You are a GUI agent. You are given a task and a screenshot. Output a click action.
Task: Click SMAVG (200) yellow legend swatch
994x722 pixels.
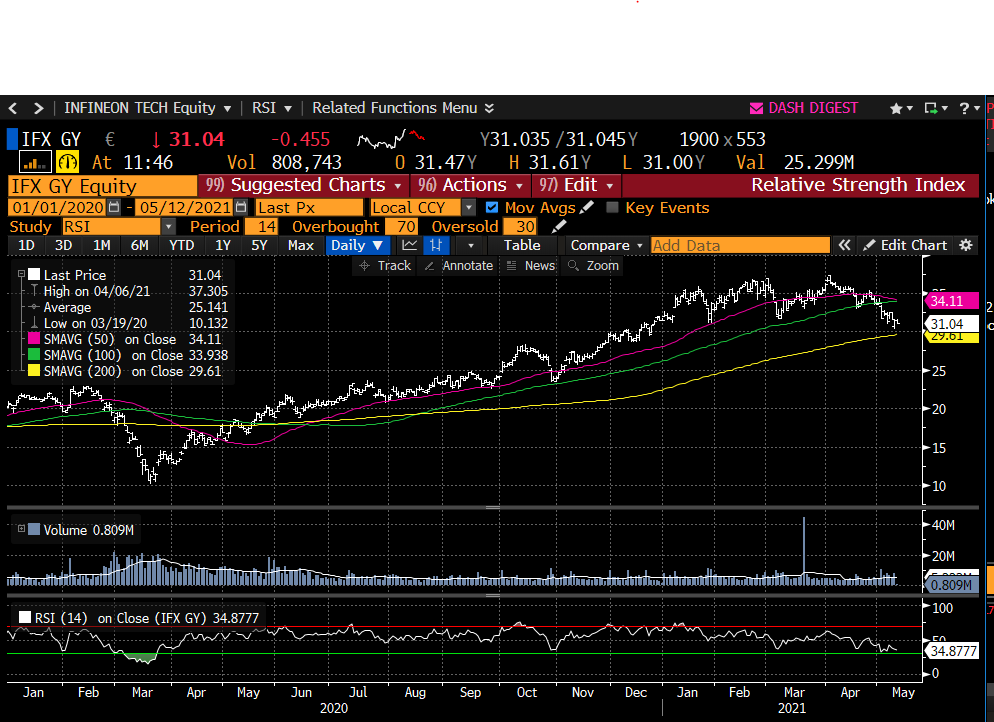(x=34, y=371)
